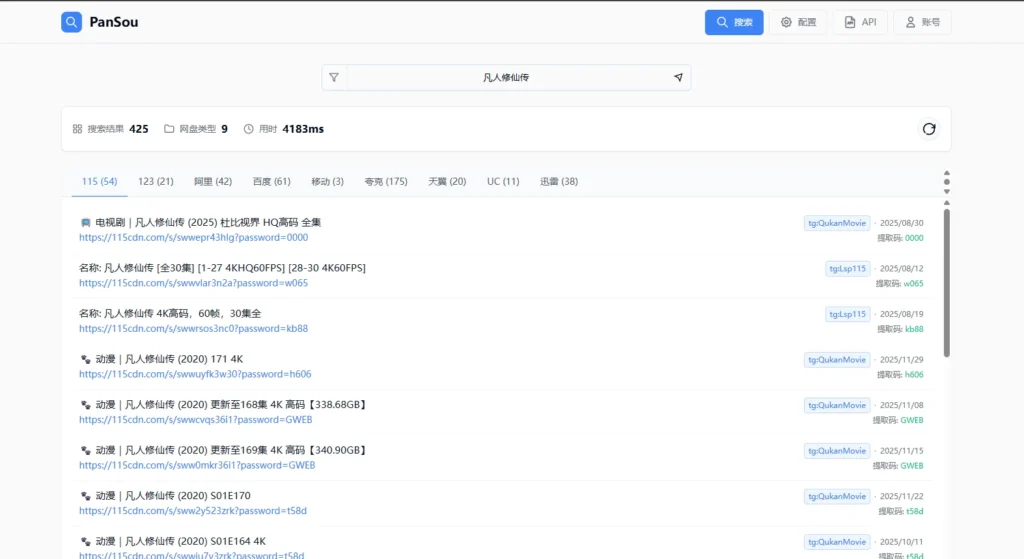Click the PanSou magnifier logo icon
This screenshot has width=1024, height=559.
pyautogui.click(x=71, y=22)
